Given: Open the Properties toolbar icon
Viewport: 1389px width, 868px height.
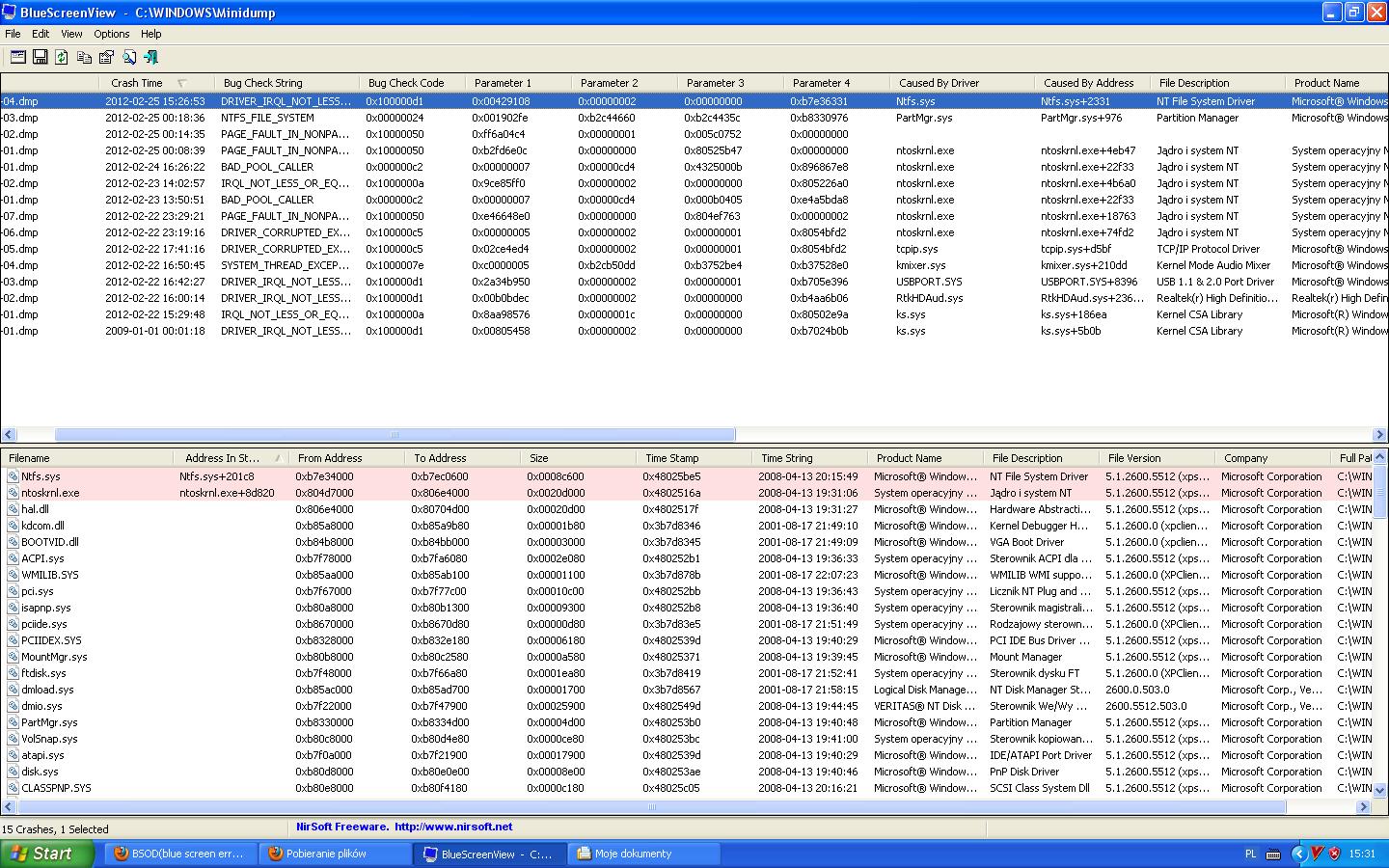Looking at the screenshot, I should click(x=106, y=57).
